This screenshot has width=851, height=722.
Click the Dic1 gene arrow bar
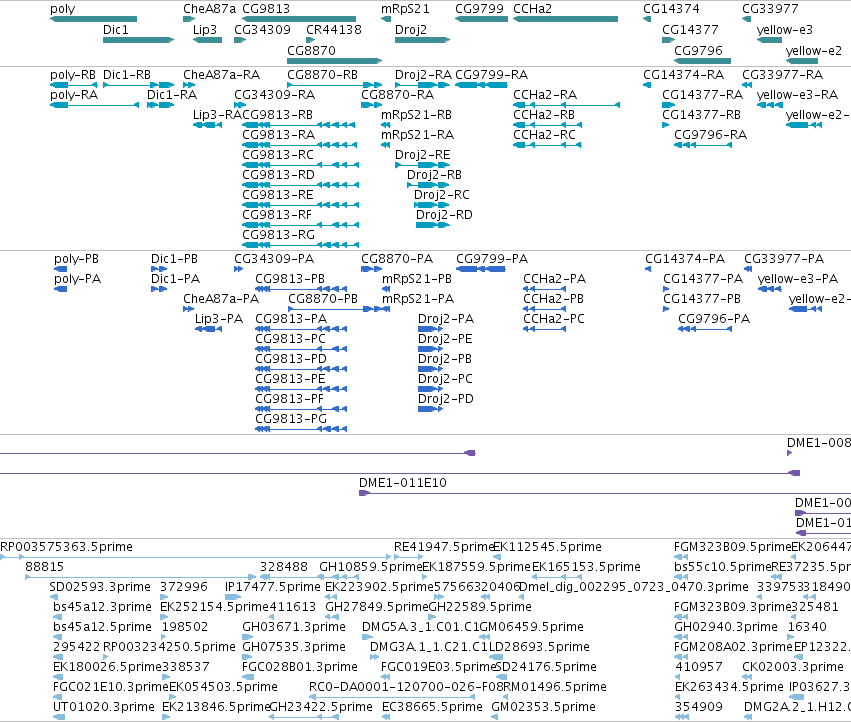coord(138,40)
